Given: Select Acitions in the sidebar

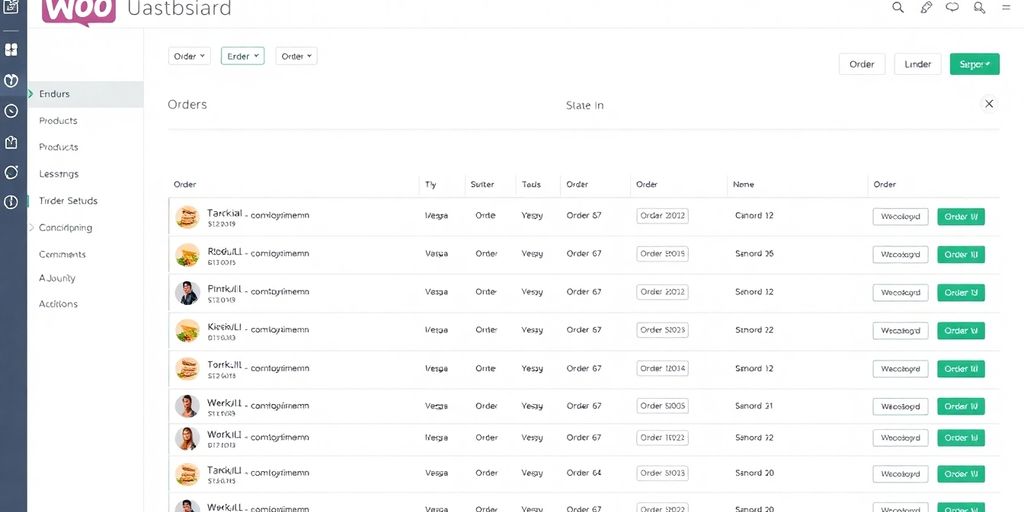Looking at the screenshot, I should 58,304.
